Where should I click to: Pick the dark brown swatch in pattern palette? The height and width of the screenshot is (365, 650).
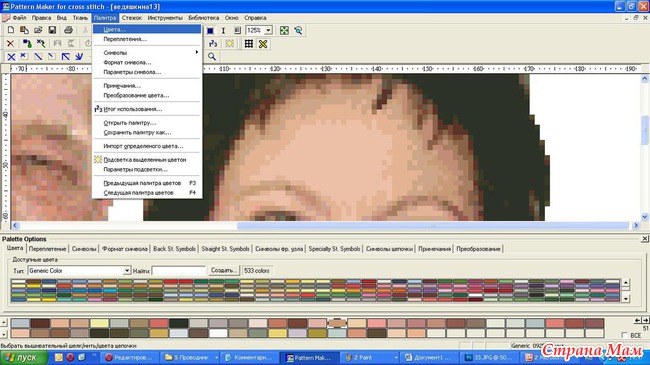[x=40, y=323]
